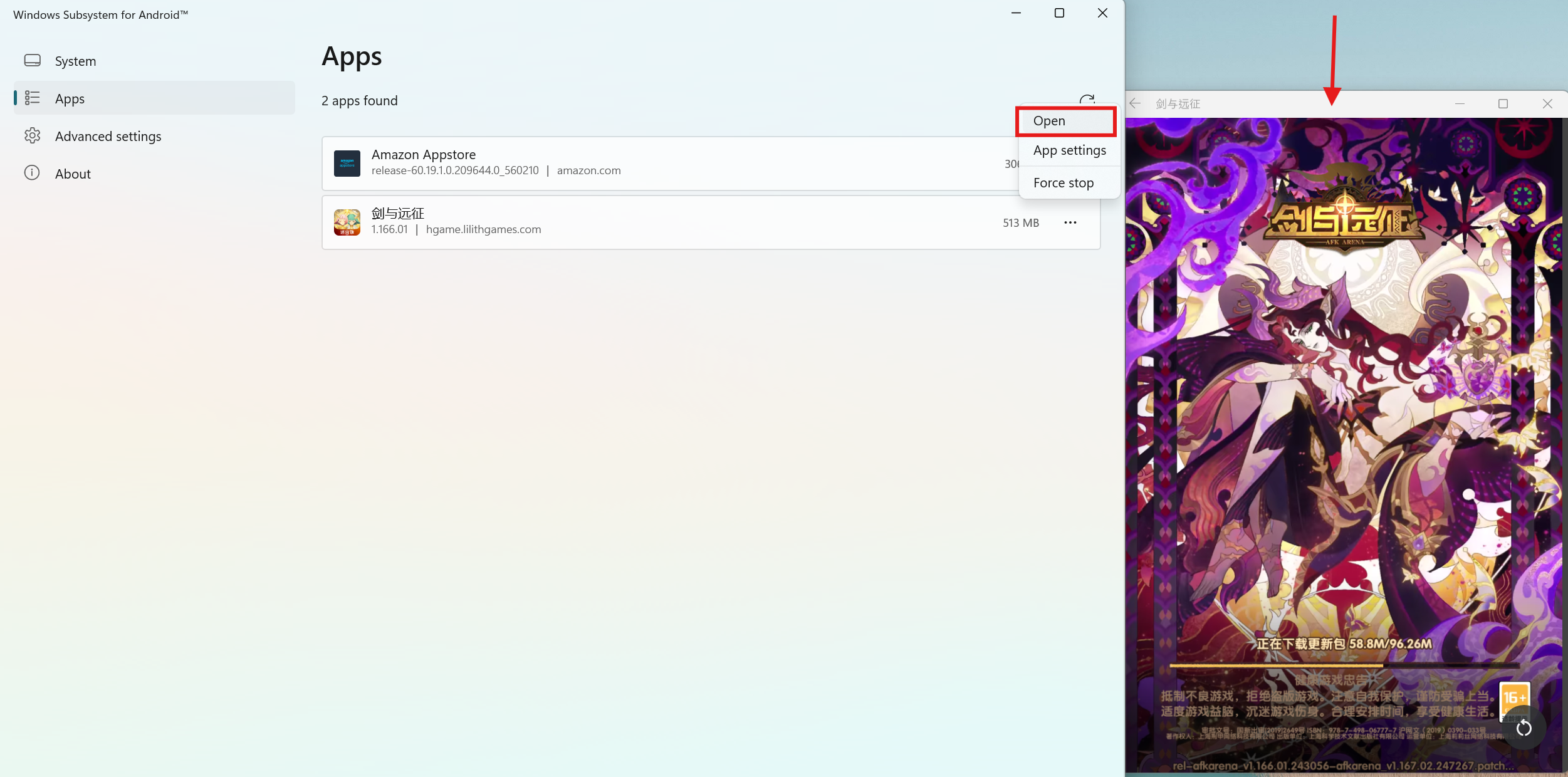This screenshot has width=1568, height=777.
Task: Open the System page in sidebar
Action: (154, 61)
